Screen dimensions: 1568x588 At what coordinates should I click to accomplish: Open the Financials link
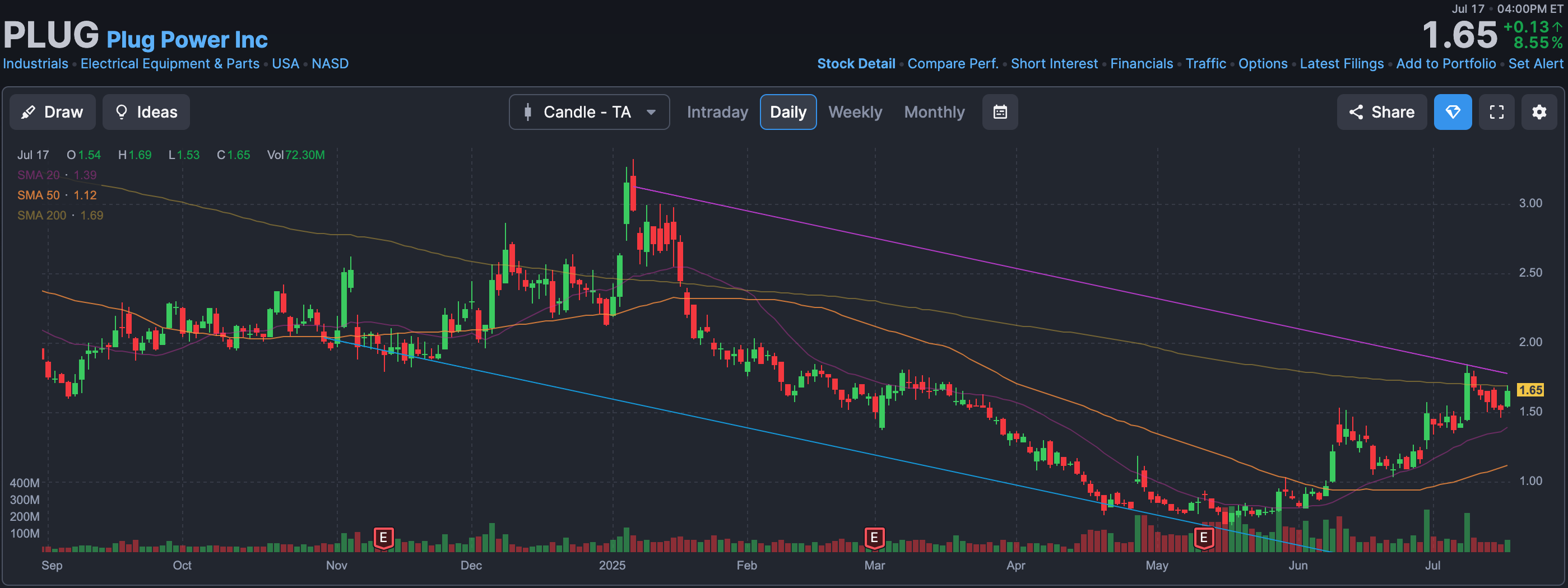click(1142, 64)
